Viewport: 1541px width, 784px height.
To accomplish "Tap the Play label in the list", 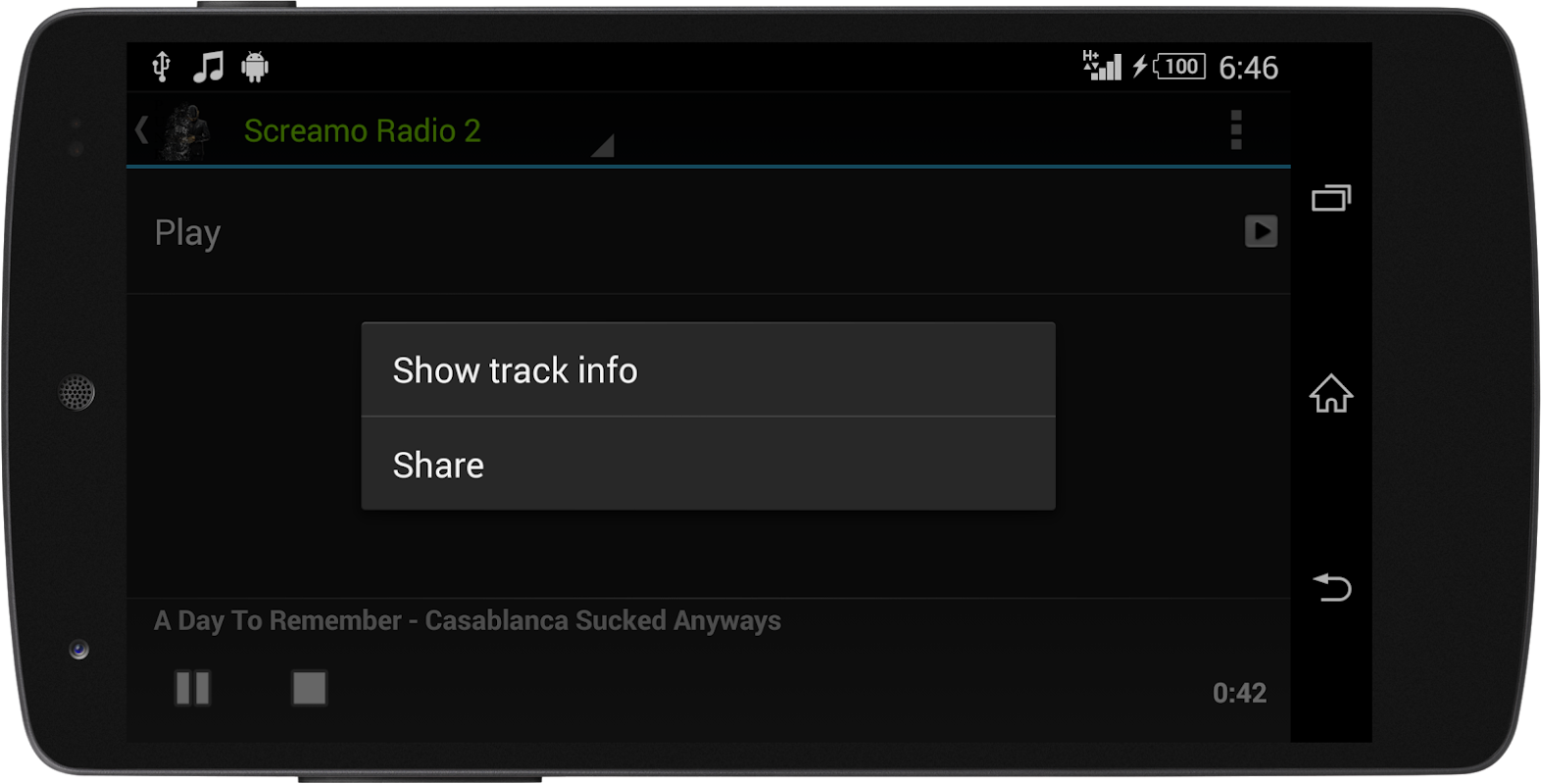I will (x=187, y=233).
